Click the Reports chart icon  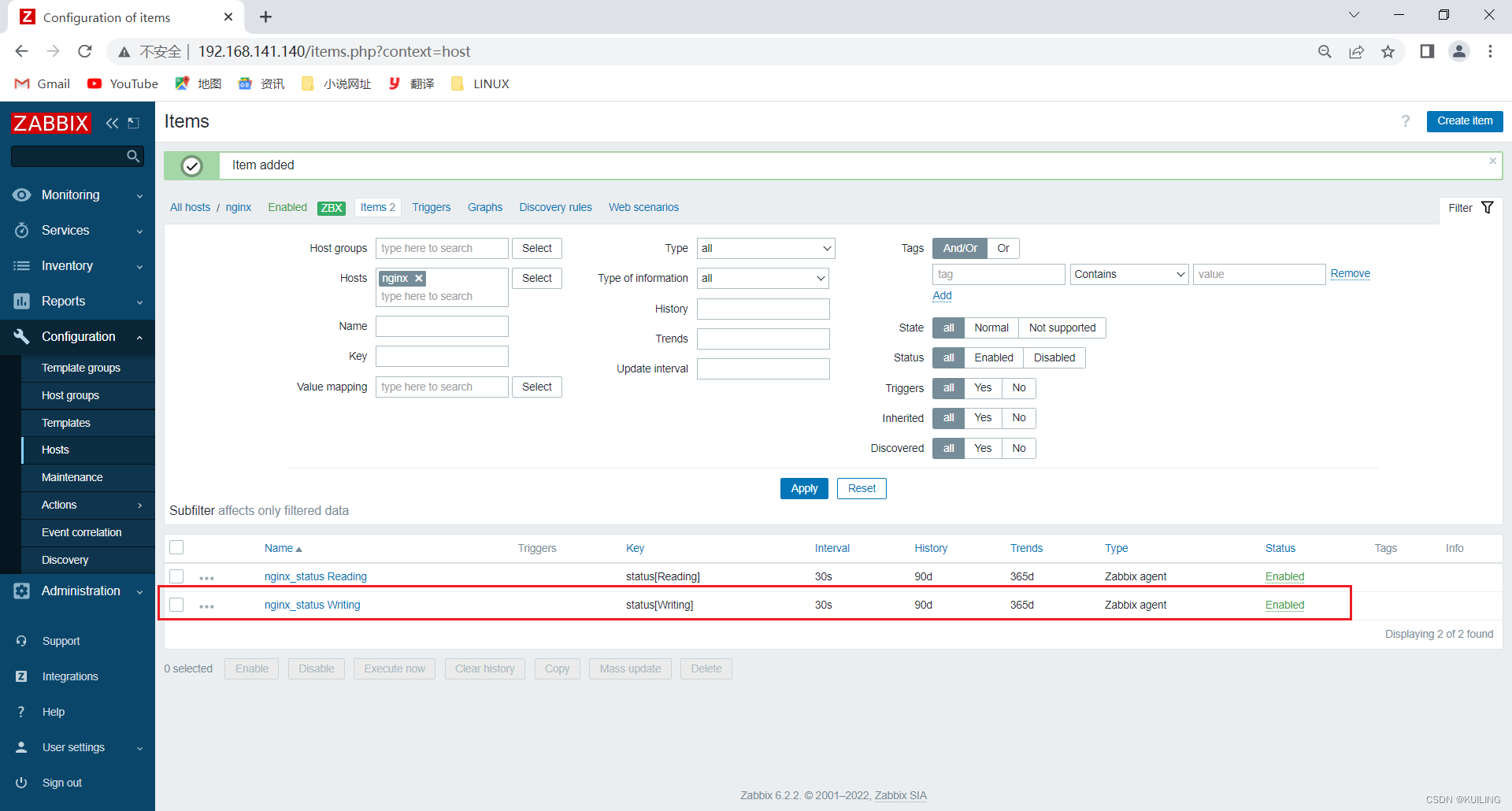point(22,302)
